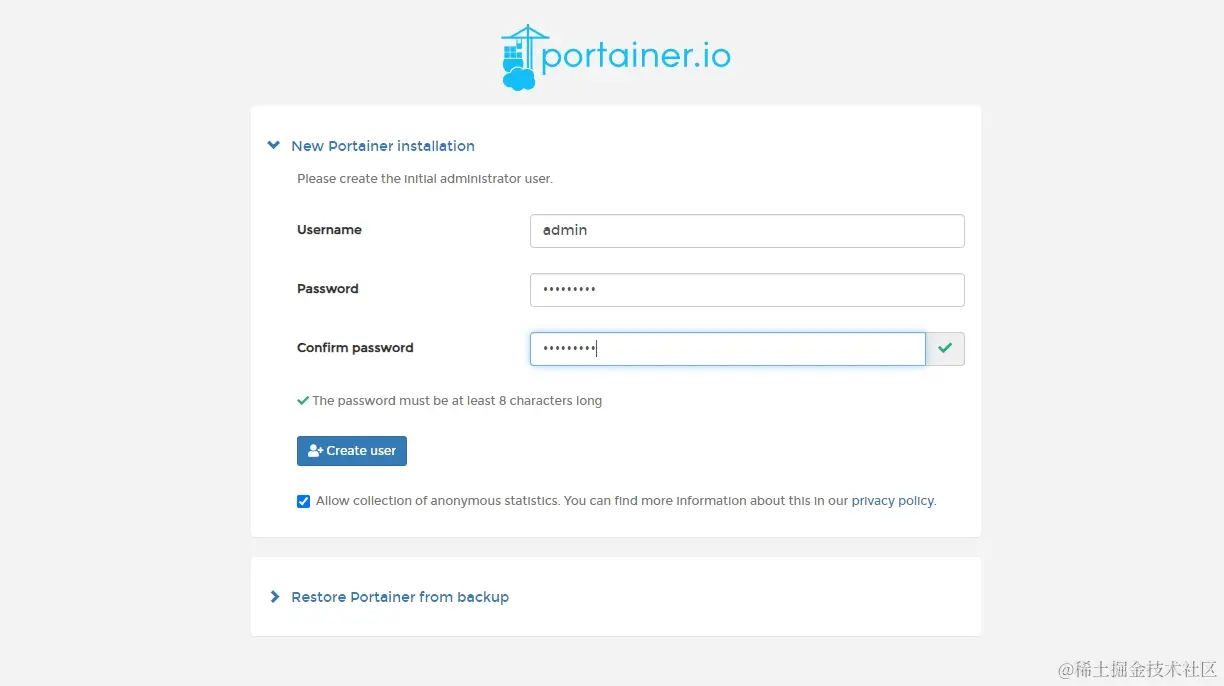Click the Username label
The image size is (1224, 686).
tap(329, 230)
